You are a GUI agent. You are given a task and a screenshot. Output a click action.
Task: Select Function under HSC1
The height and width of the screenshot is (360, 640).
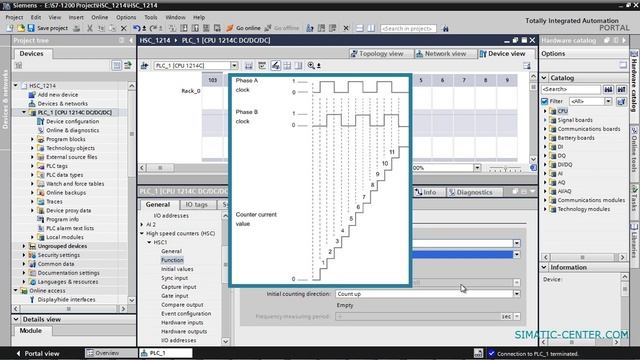pos(172,260)
